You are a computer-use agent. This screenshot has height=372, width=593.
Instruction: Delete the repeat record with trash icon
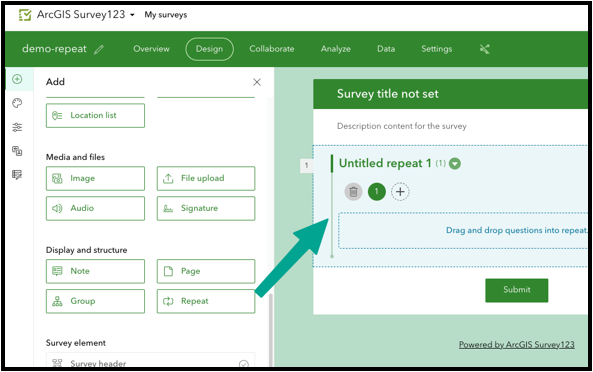(353, 192)
